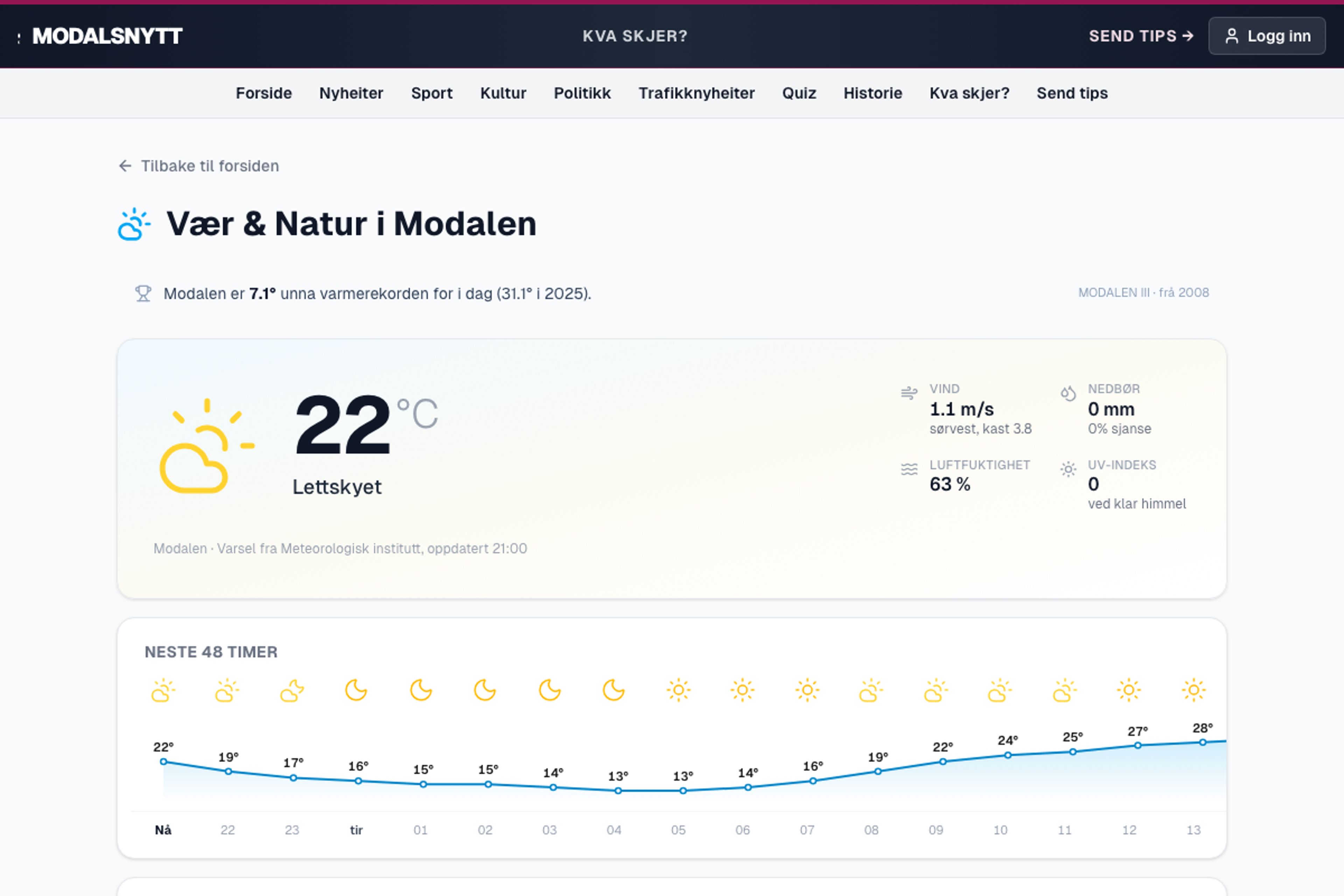
Task: Click the sun icon above hour 05
Action: pos(678,690)
